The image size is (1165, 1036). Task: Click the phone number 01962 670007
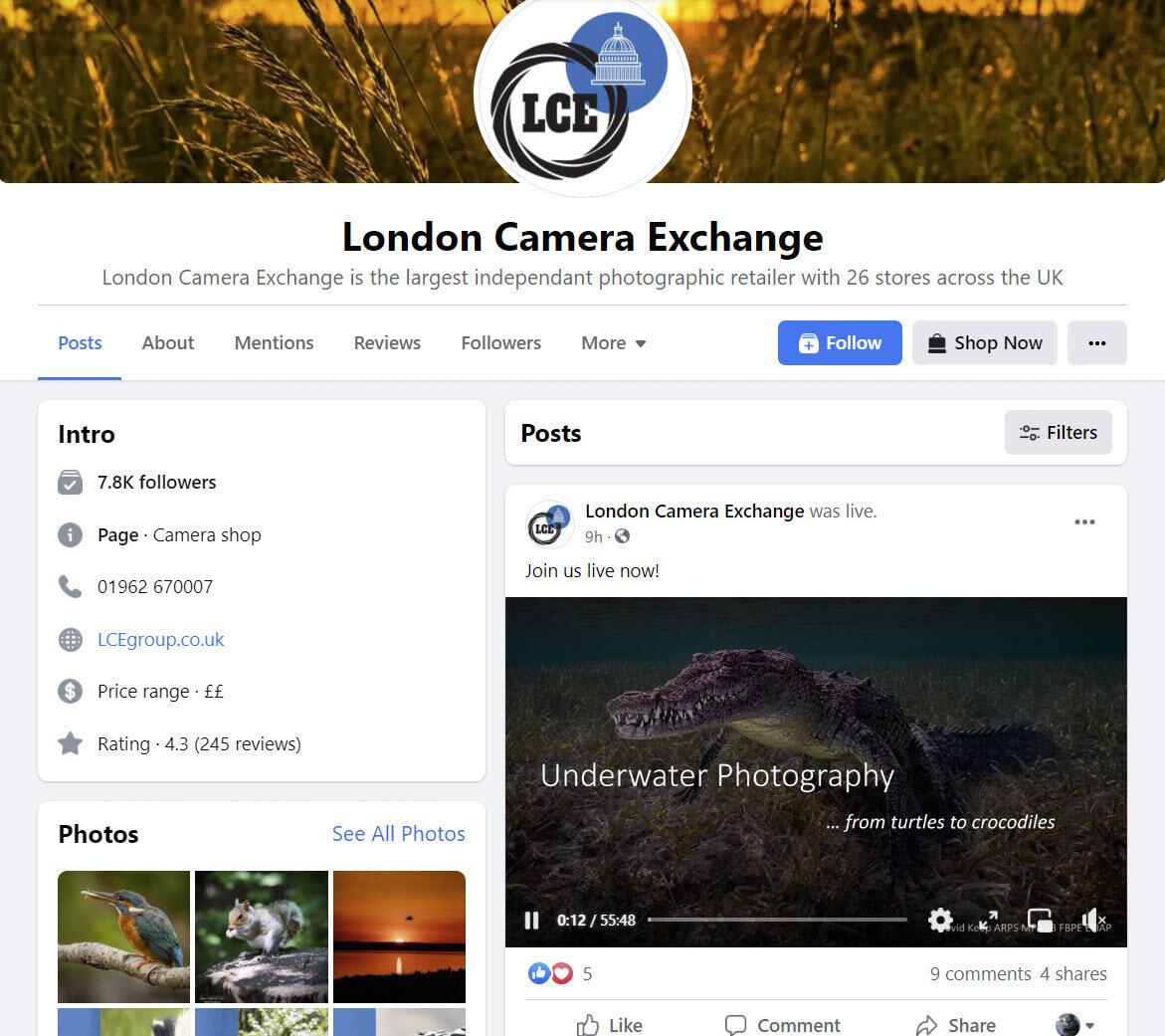pyautogui.click(x=155, y=586)
